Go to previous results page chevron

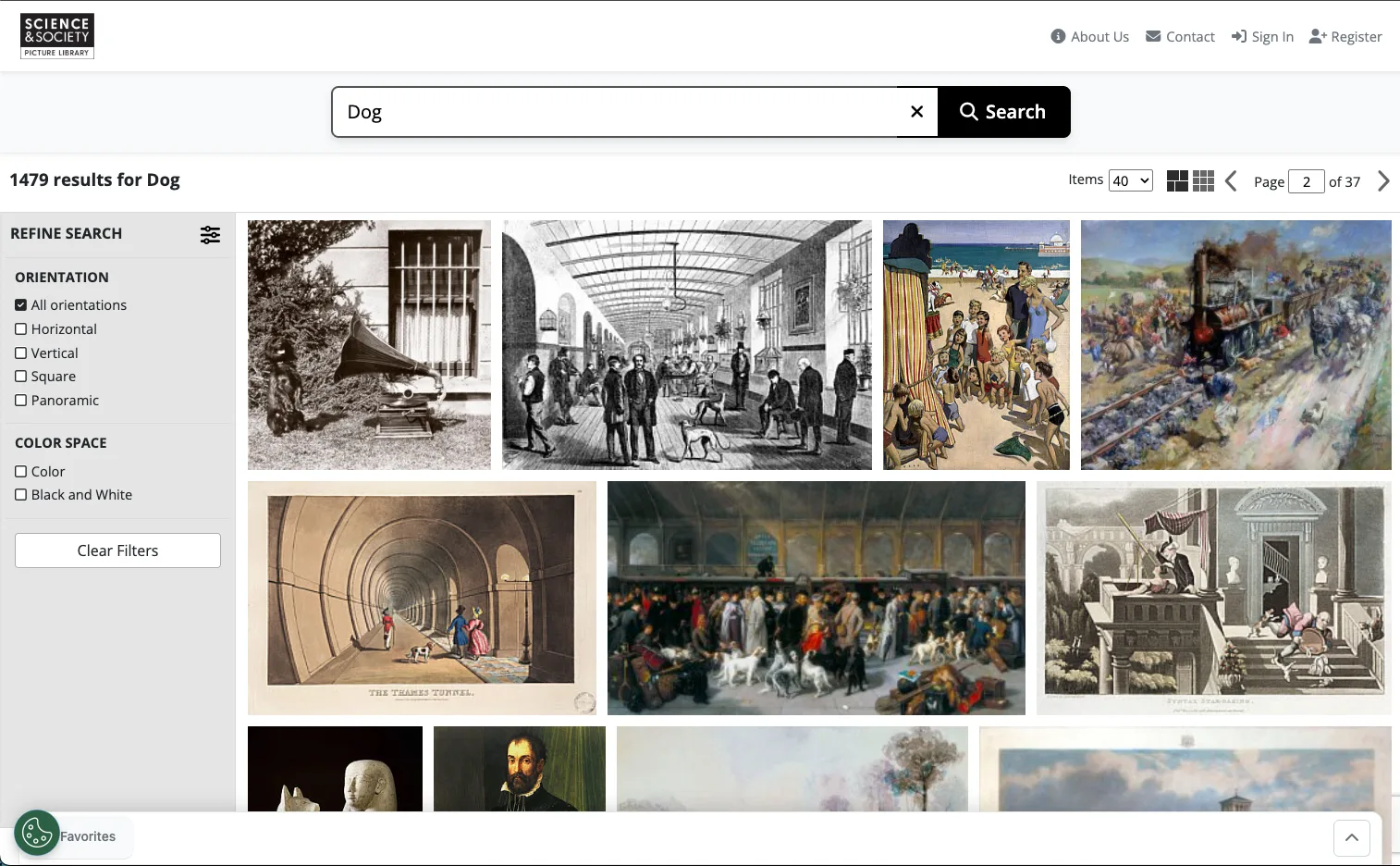(1231, 181)
